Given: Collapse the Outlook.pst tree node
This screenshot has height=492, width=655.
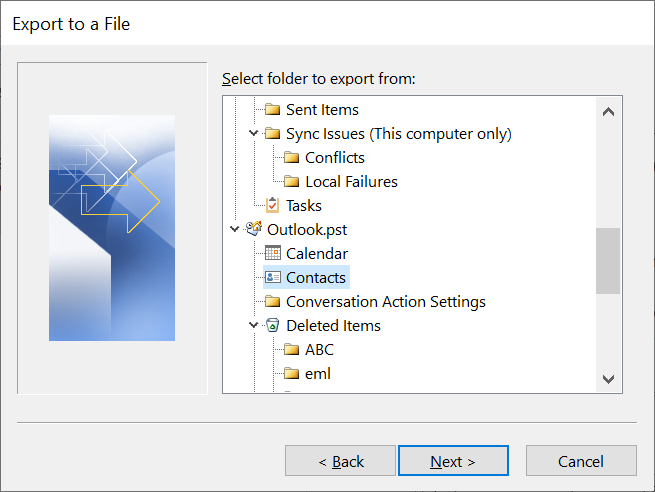Looking at the screenshot, I should click(234, 229).
